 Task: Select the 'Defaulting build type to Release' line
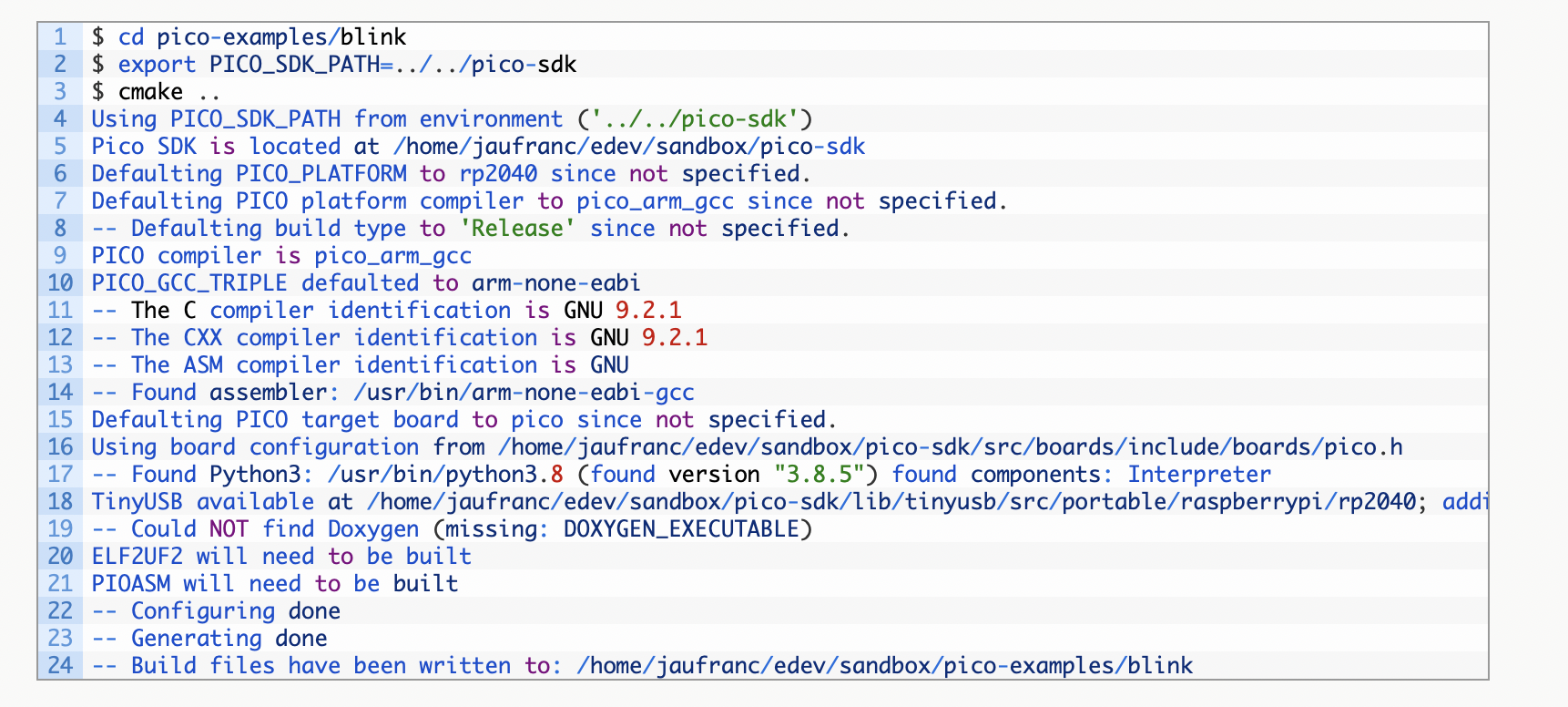(x=471, y=229)
